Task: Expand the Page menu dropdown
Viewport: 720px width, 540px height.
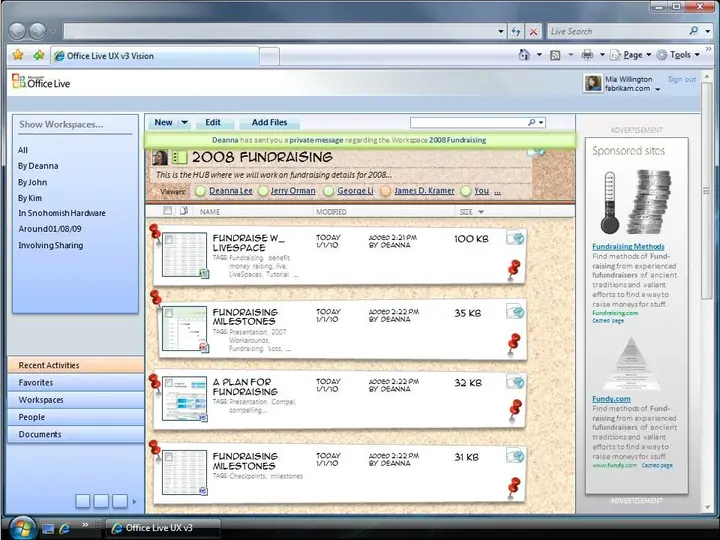Action: [649, 55]
